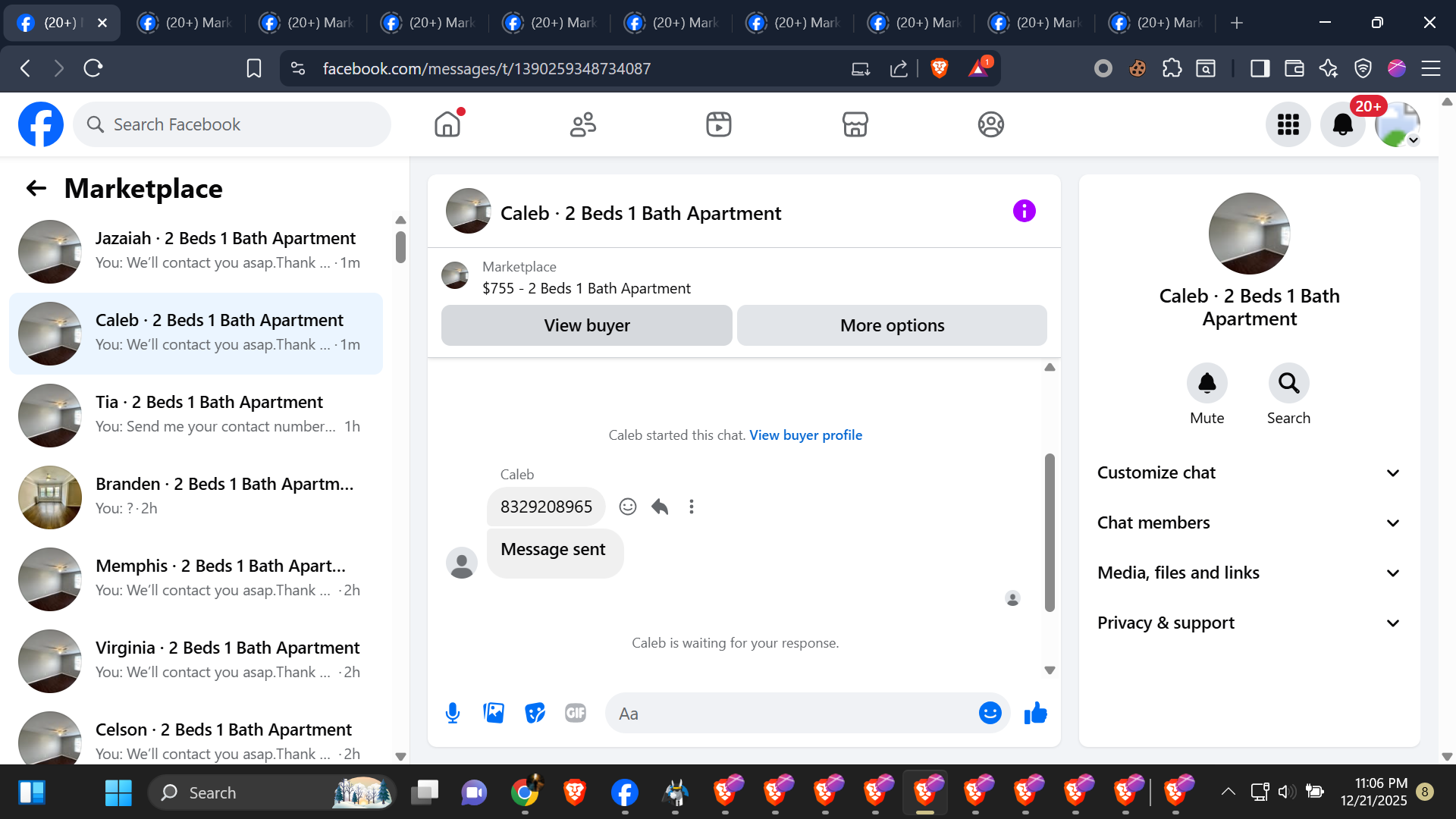
Task: React to the 8329208965 message
Action: pos(628,507)
